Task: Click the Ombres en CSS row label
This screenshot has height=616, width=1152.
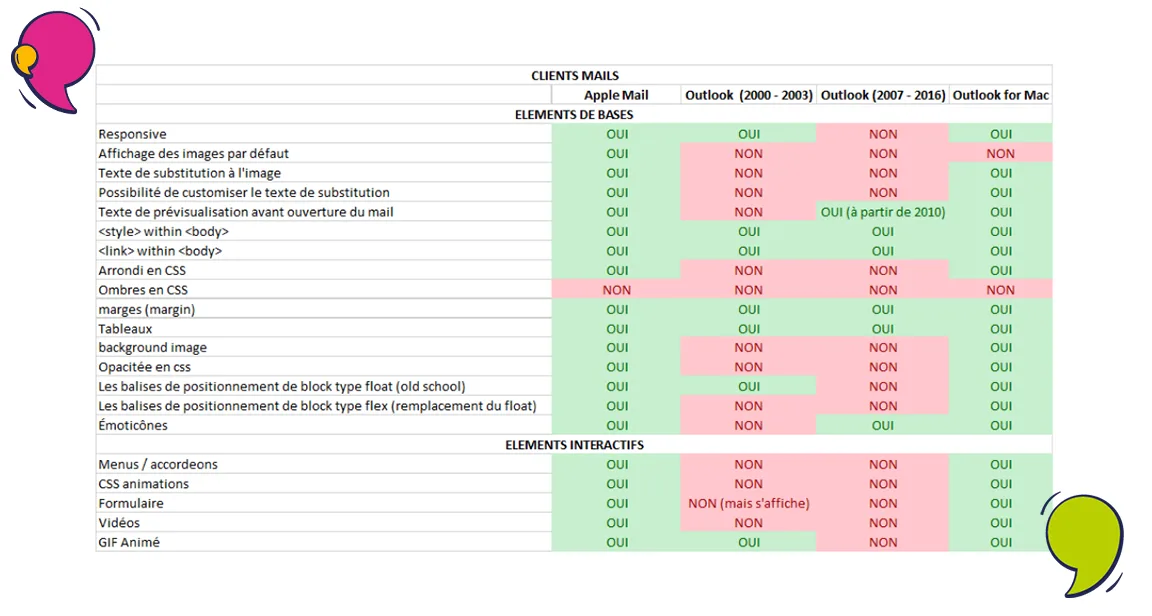Action: [x=143, y=290]
